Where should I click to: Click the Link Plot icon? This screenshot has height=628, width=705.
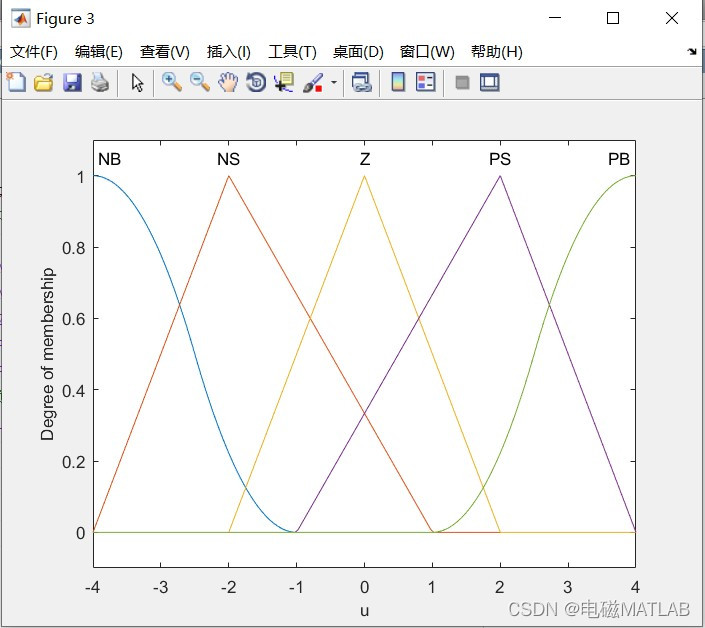[361, 83]
